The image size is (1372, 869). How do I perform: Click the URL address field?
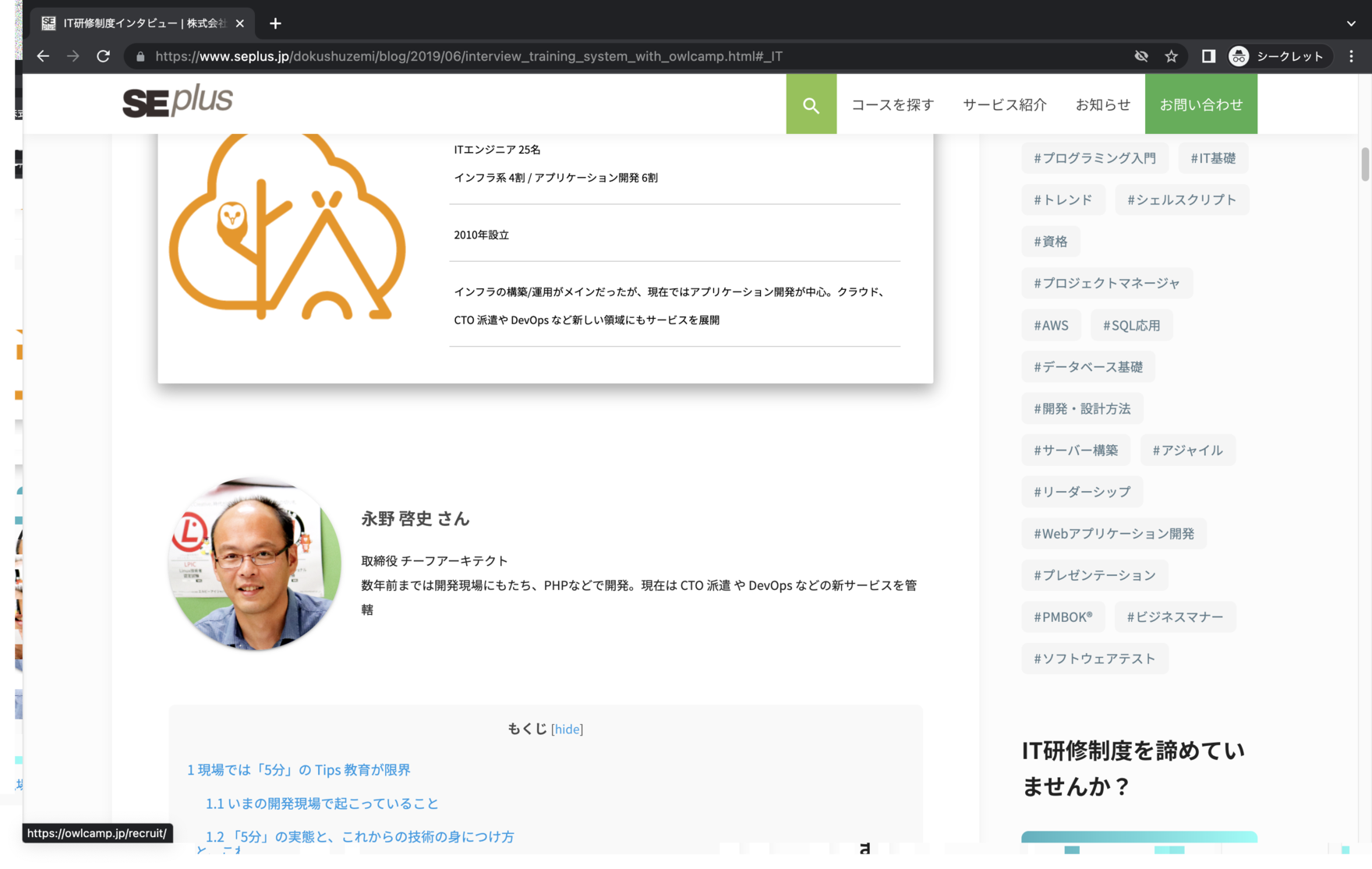coord(624,56)
